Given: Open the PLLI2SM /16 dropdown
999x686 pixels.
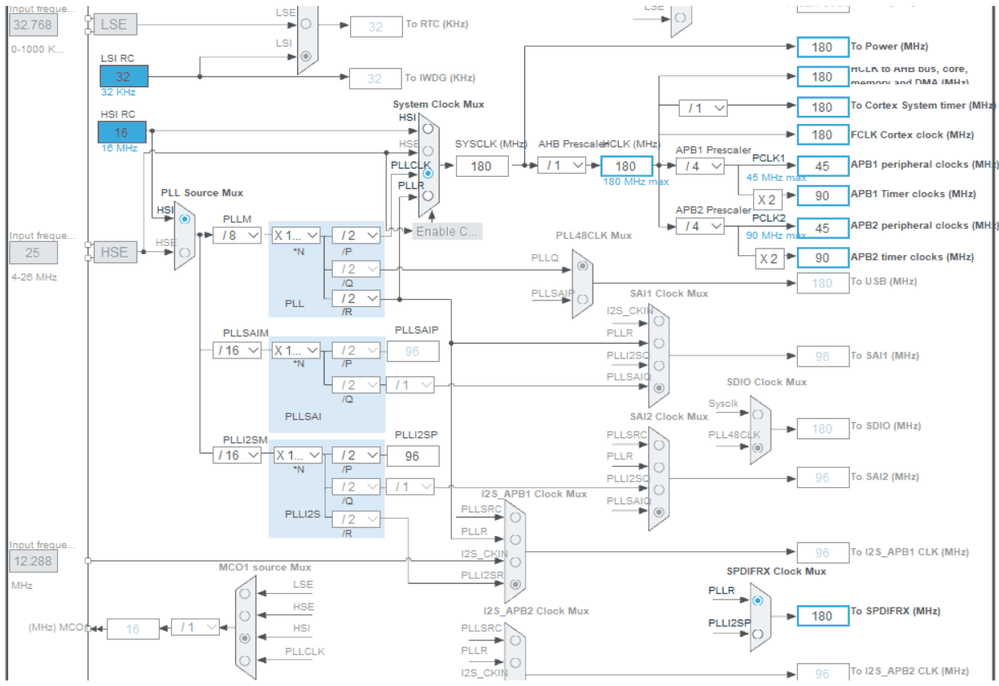Looking at the screenshot, I should tap(237, 455).
